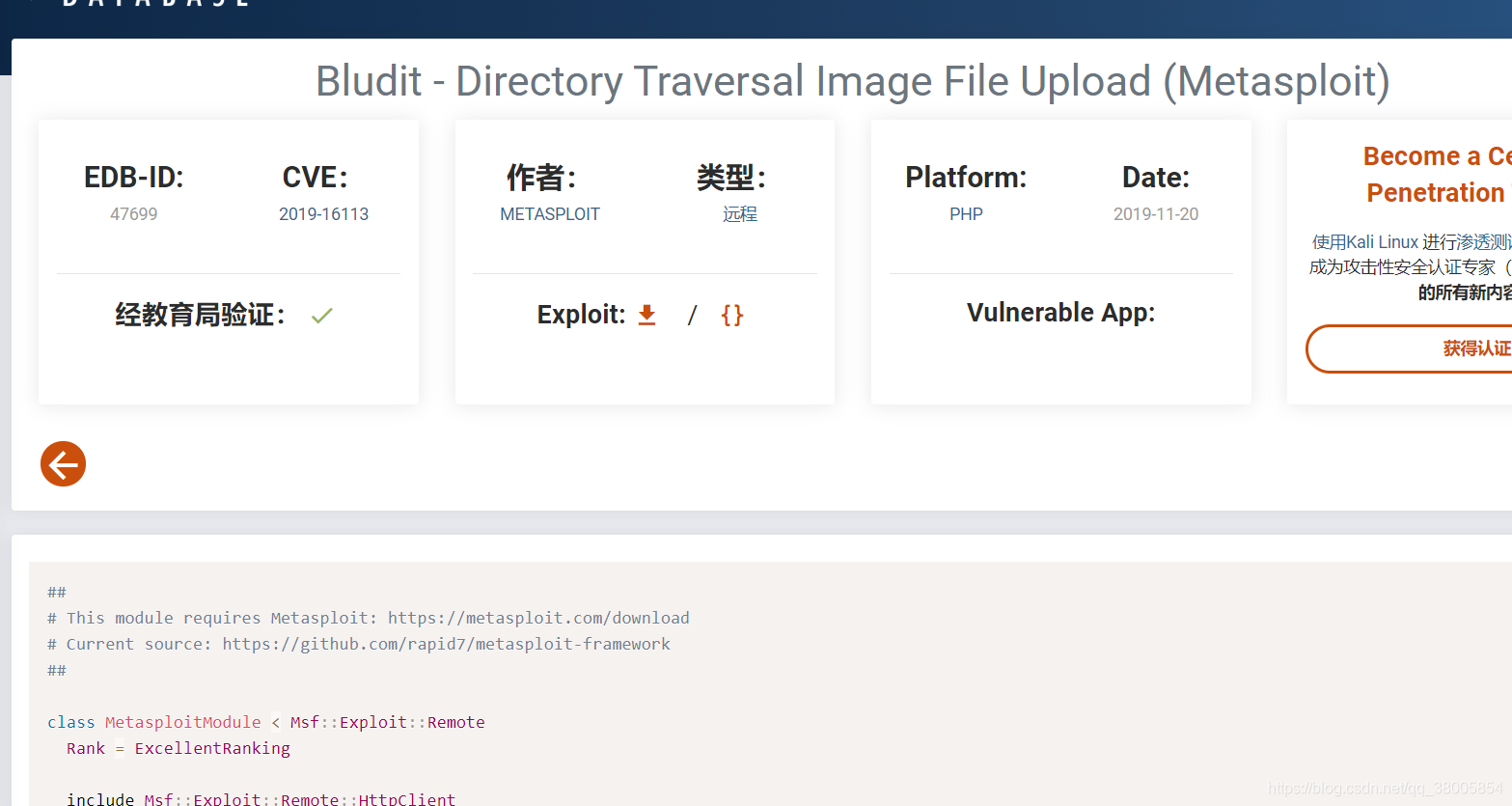
Task: Click the EDB-ID: heading
Action: pyautogui.click(x=134, y=178)
